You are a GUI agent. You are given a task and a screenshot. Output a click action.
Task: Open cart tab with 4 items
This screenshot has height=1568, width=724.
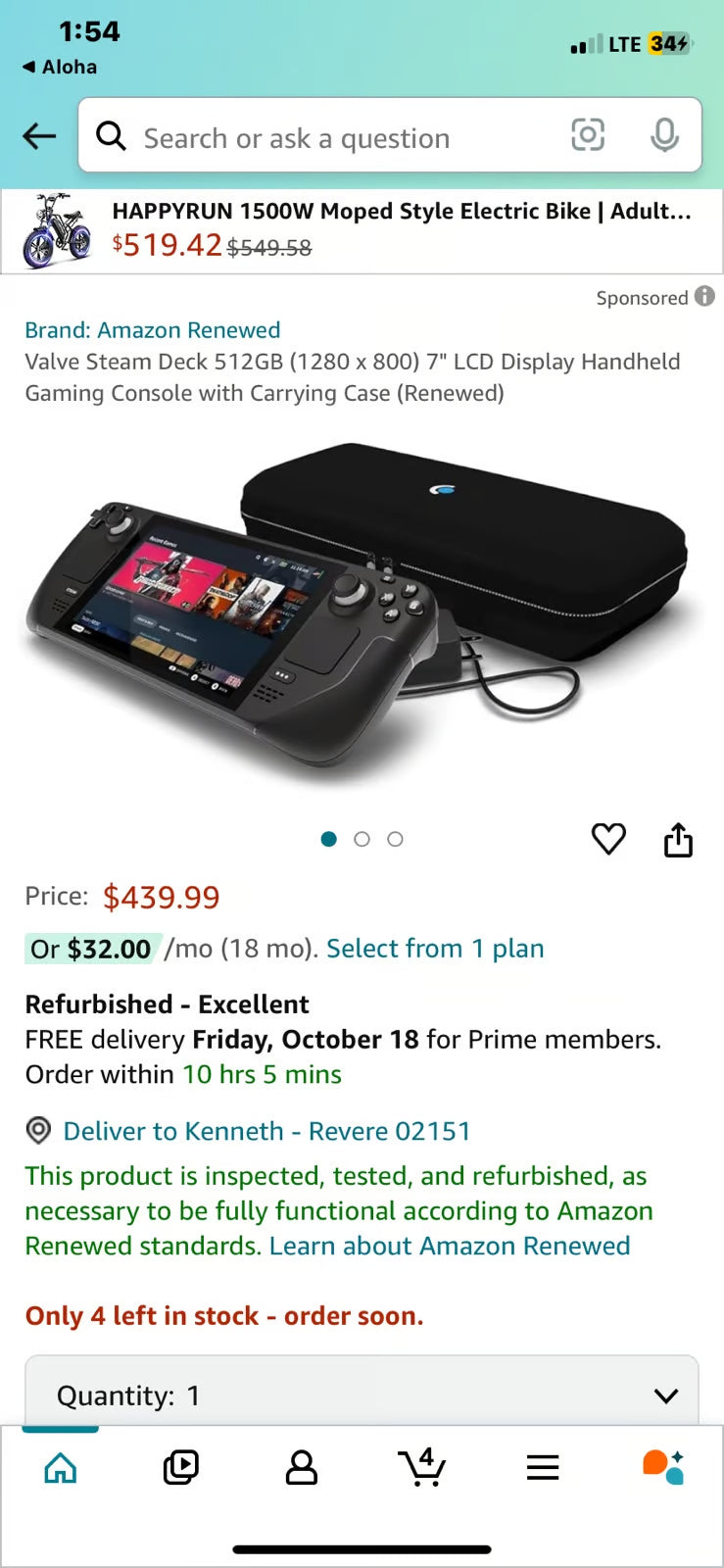coord(422,1467)
